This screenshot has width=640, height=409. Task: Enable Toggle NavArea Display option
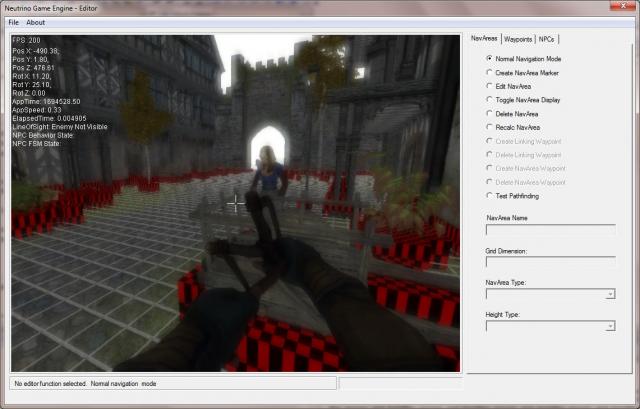pos(489,100)
